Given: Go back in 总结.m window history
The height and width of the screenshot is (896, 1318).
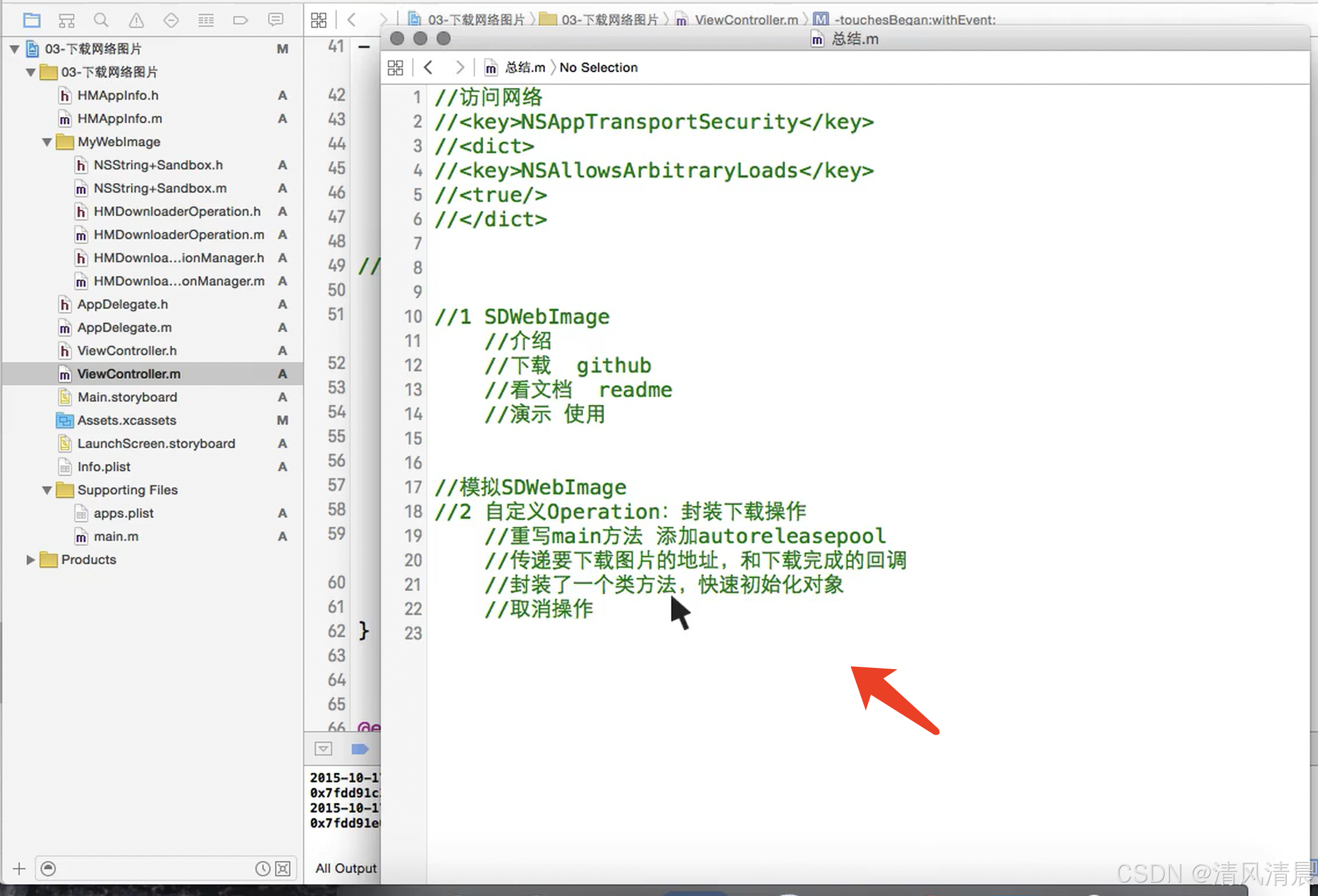Looking at the screenshot, I should tap(428, 68).
